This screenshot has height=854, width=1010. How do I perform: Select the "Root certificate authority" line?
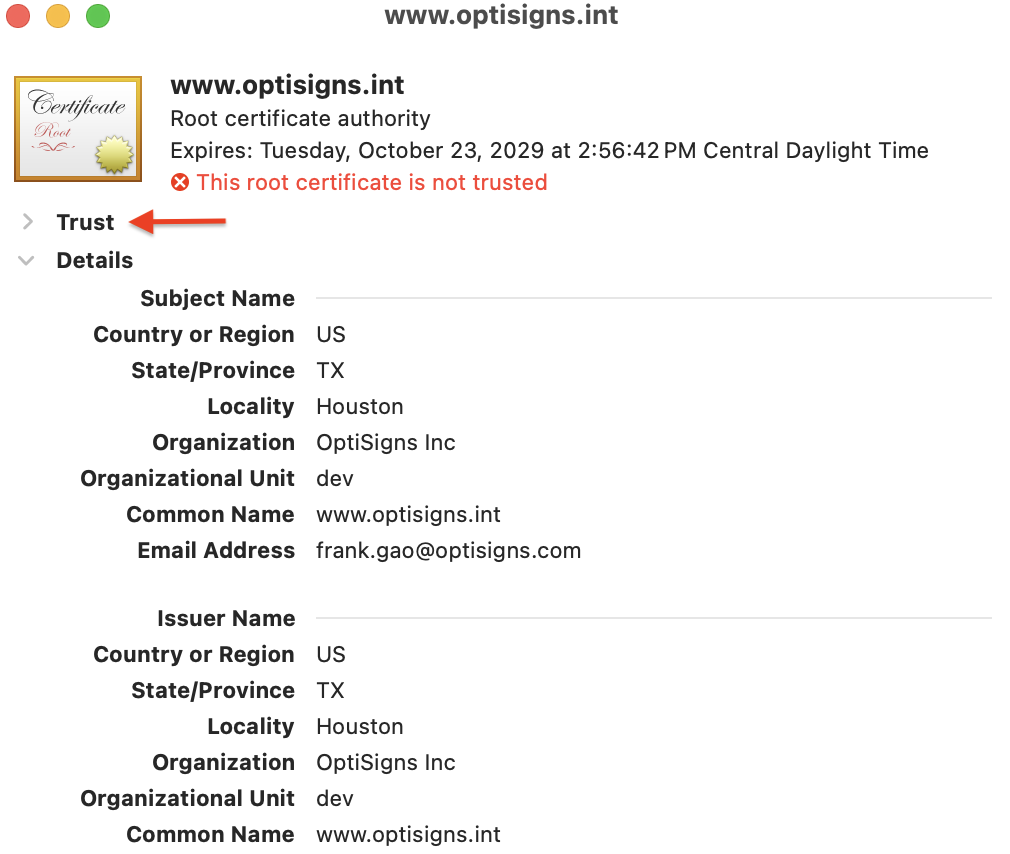point(300,119)
